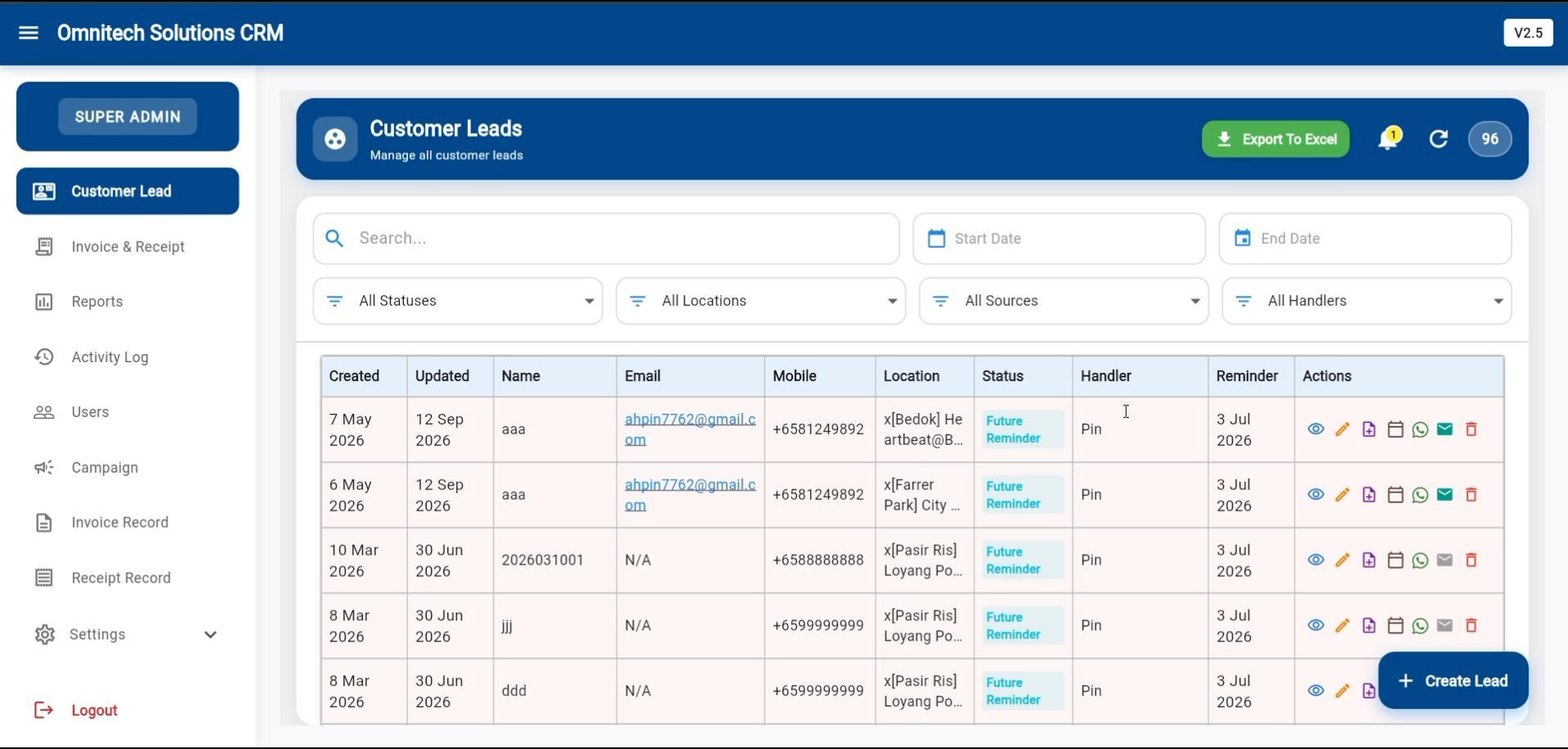Edit the ddd lead

(1342, 691)
